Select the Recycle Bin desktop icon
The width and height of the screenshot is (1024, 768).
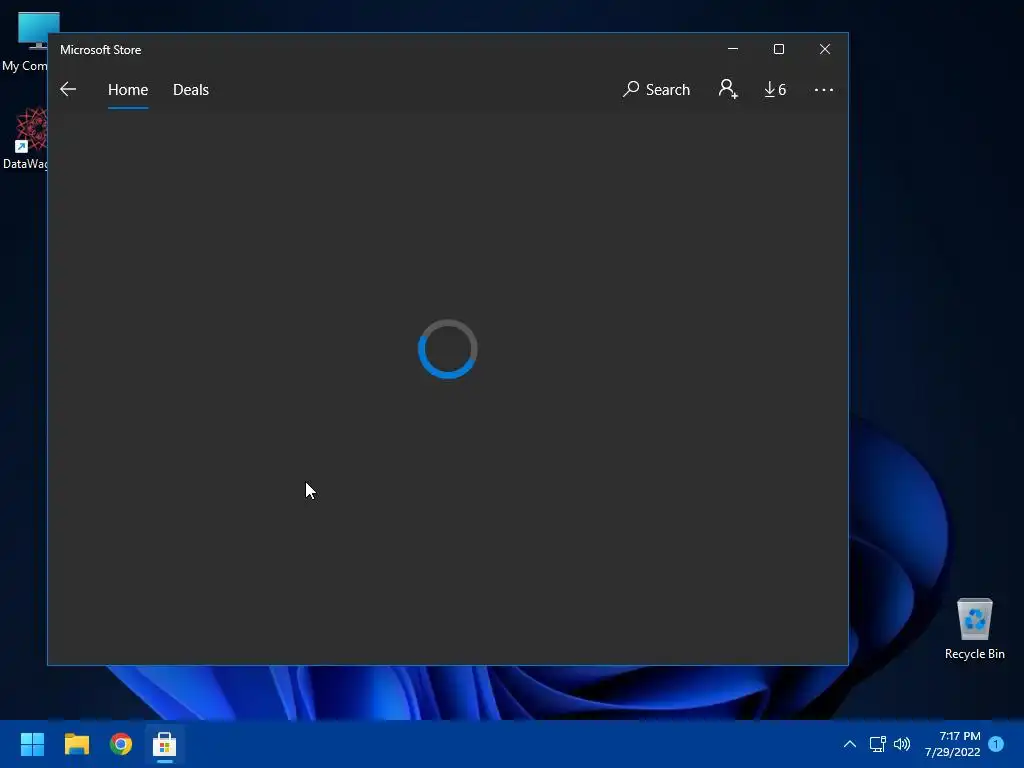click(974, 629)
